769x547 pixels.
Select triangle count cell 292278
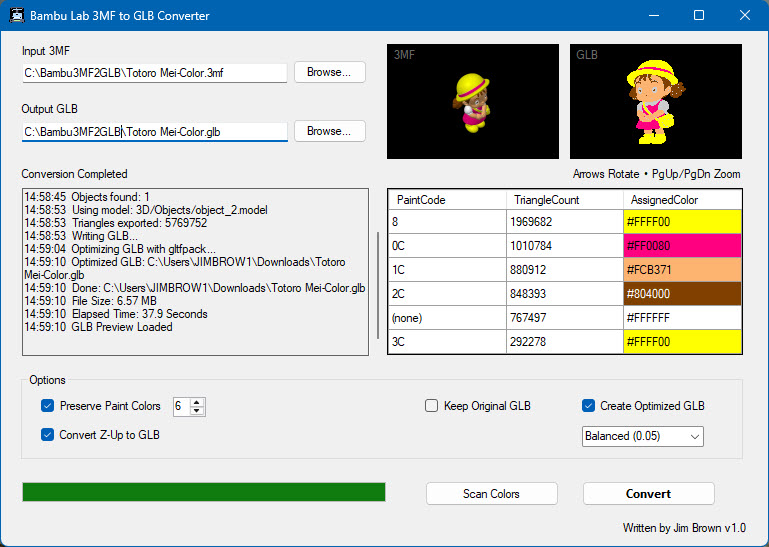click(564, 342)
